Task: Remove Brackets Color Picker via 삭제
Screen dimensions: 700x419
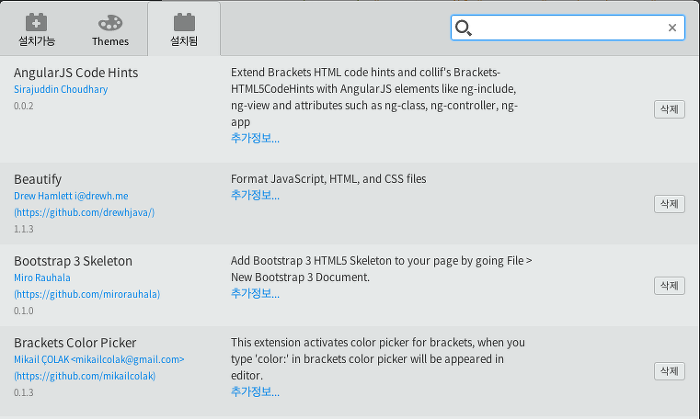Action: pyautogui.click(x=669, y=371)
